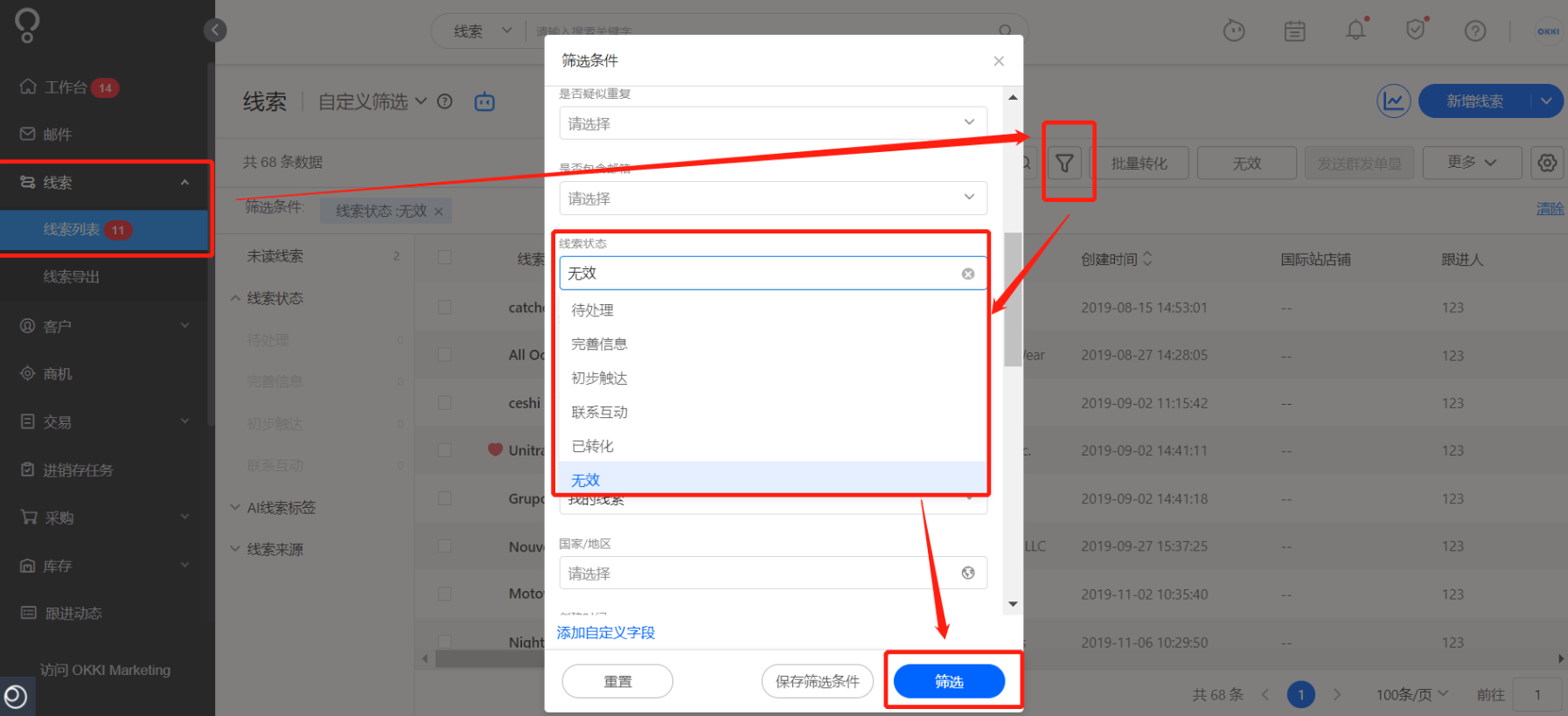Open the 线索 search type dropdown

click(483, 31)
